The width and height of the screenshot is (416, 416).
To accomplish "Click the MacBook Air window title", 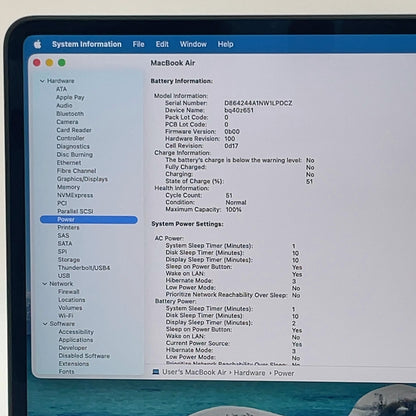I will point(173,63).
